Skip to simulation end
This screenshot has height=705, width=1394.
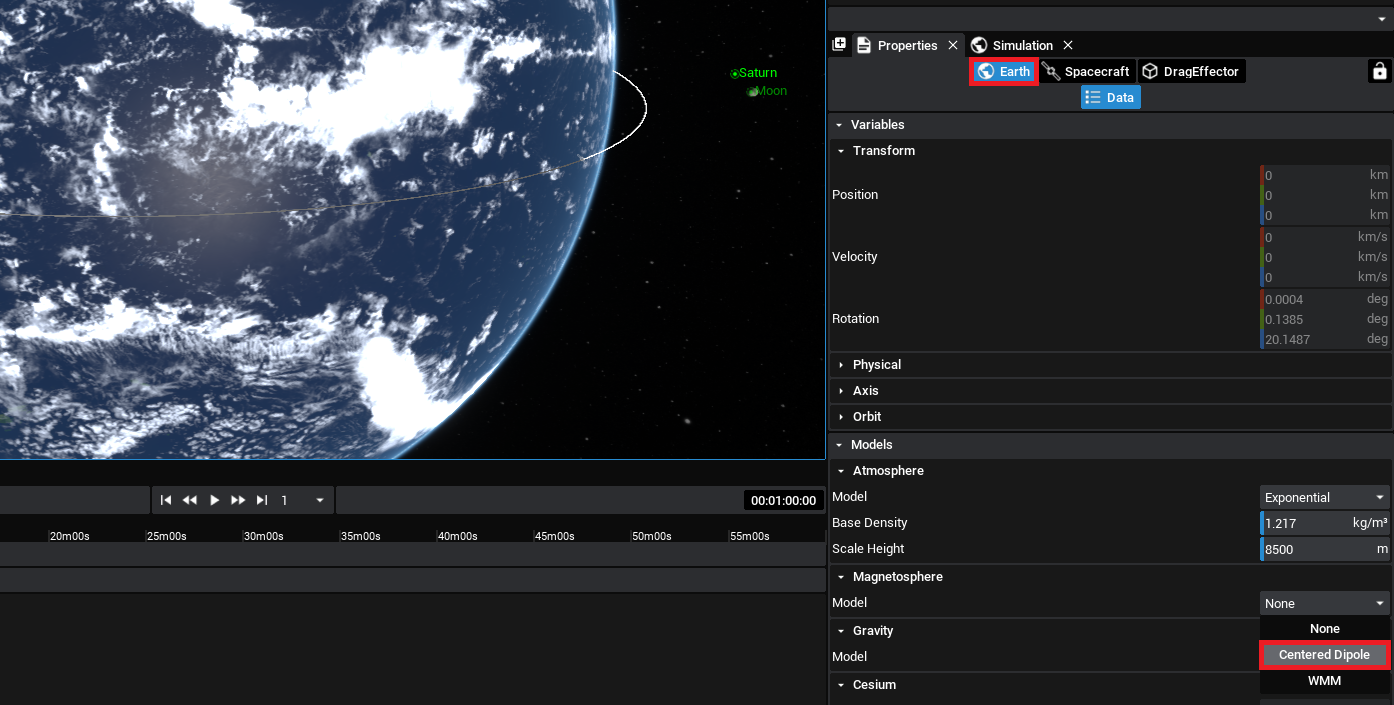pyautogui.click(x=262, y=500)
